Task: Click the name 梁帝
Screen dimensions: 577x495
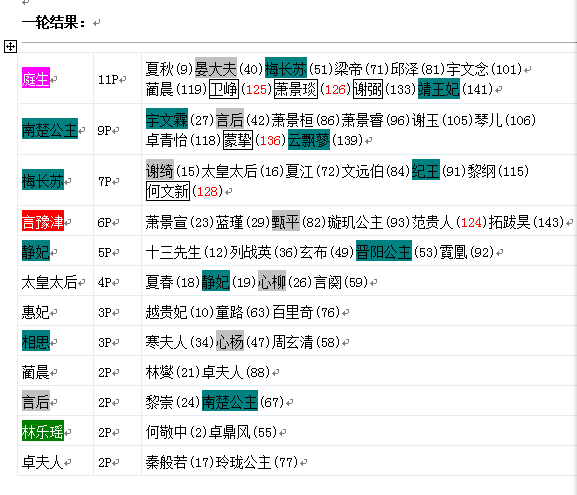Action: pos(349,69)
